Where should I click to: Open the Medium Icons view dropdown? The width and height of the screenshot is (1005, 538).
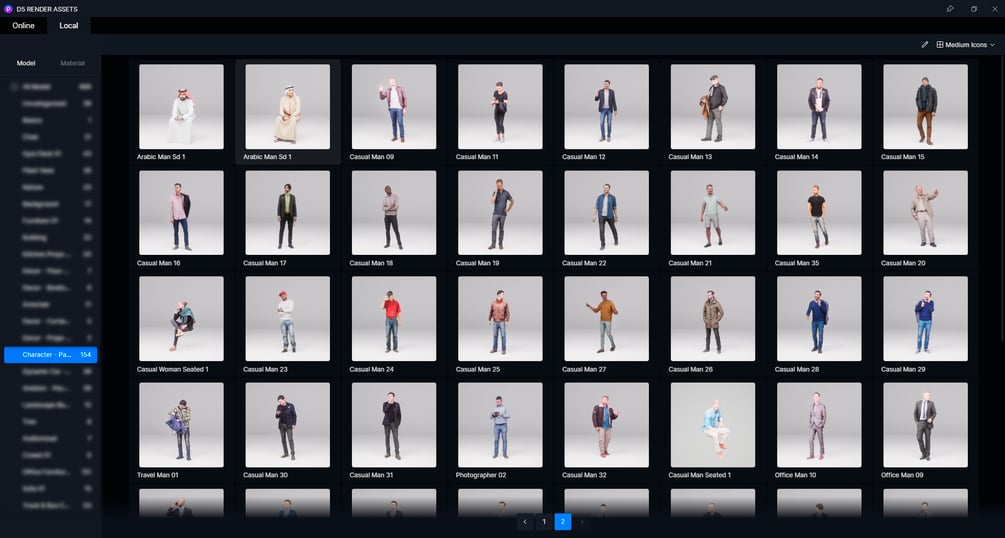965,45
